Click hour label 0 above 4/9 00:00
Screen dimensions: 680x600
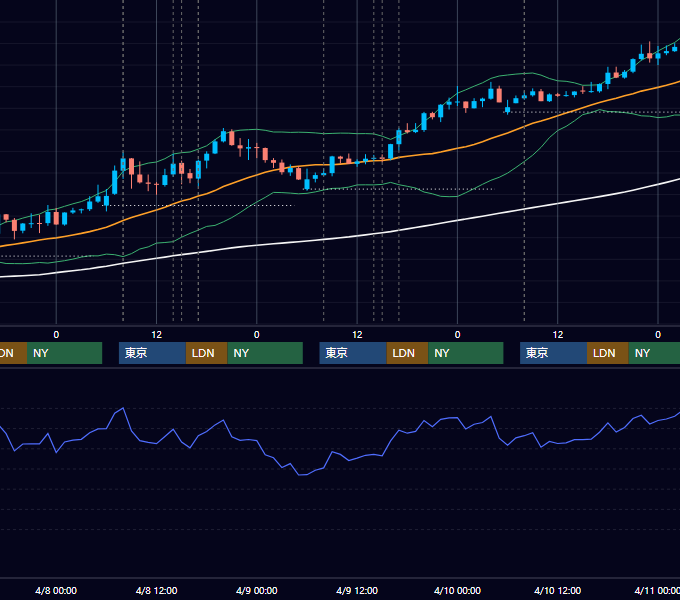point(257,334)
